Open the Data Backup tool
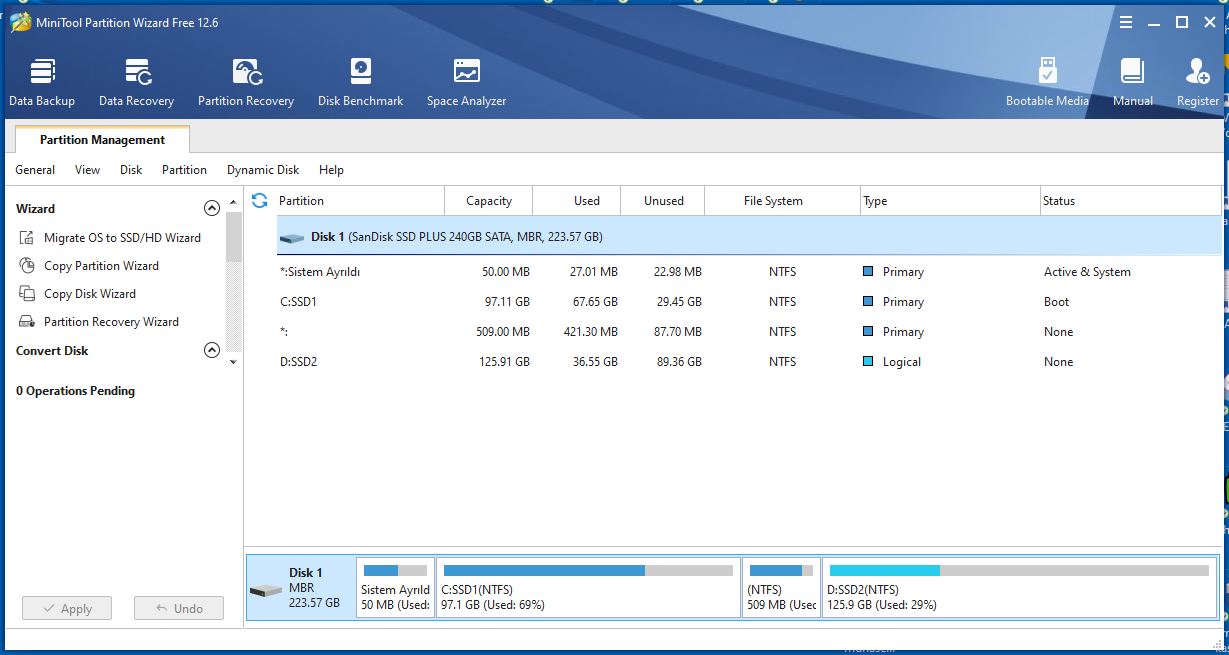The image size is (1229, 655). tap(42, 82)
